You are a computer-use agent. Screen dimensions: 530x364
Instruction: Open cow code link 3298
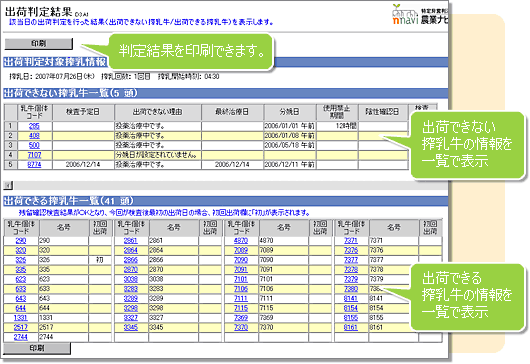tap(130, 308)
